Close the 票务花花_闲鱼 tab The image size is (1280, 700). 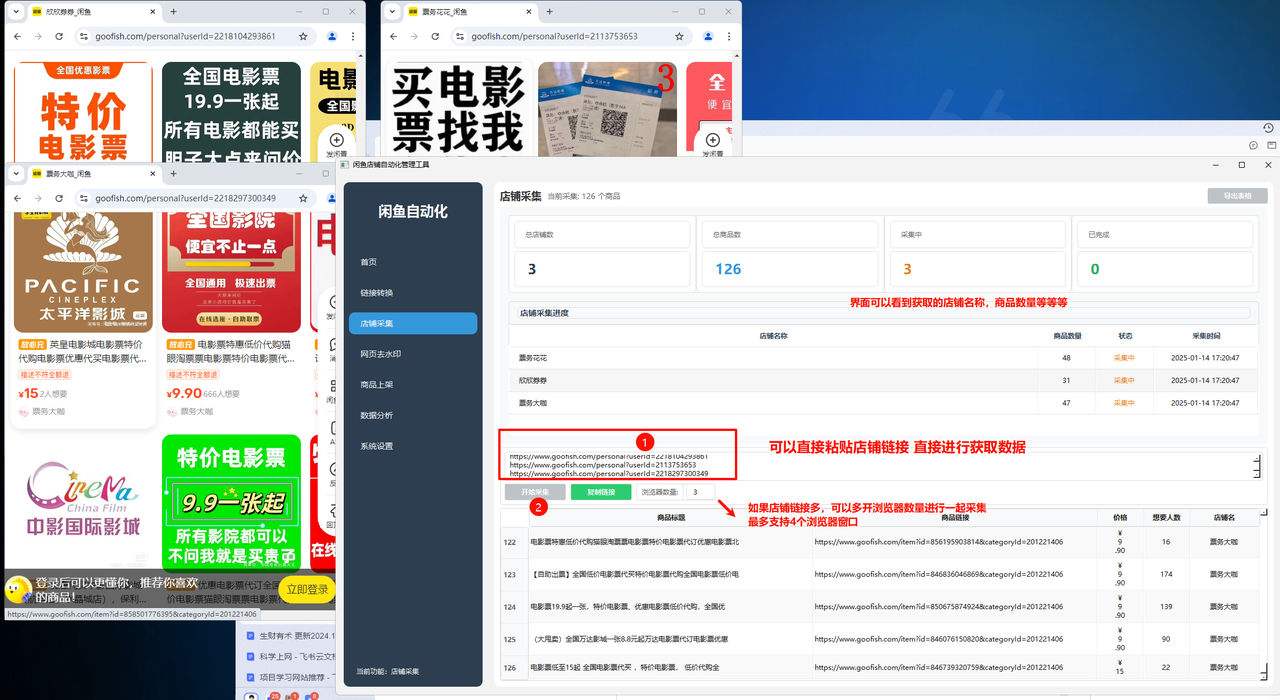coord(527,12)
